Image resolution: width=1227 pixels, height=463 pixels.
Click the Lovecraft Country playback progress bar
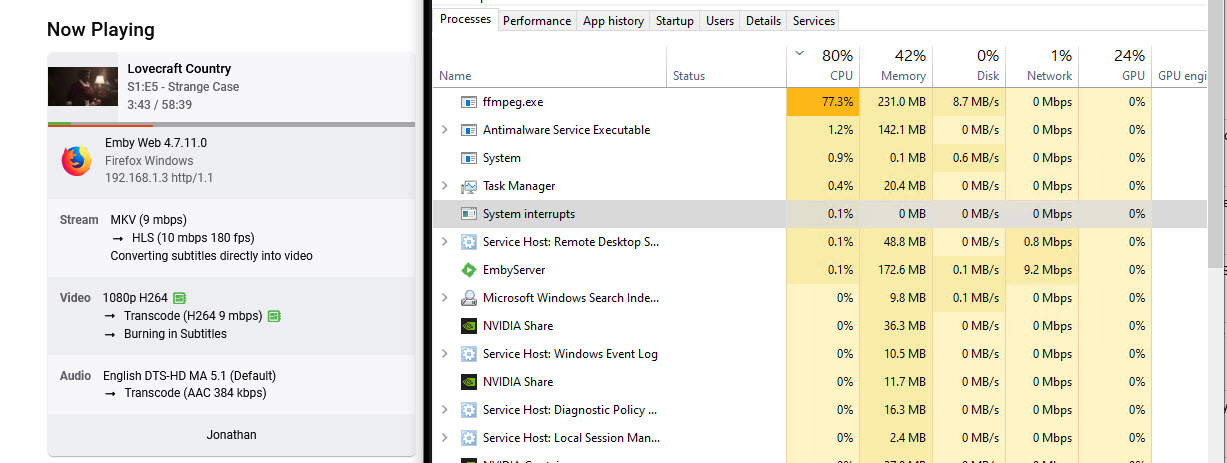tap(231, 124)
